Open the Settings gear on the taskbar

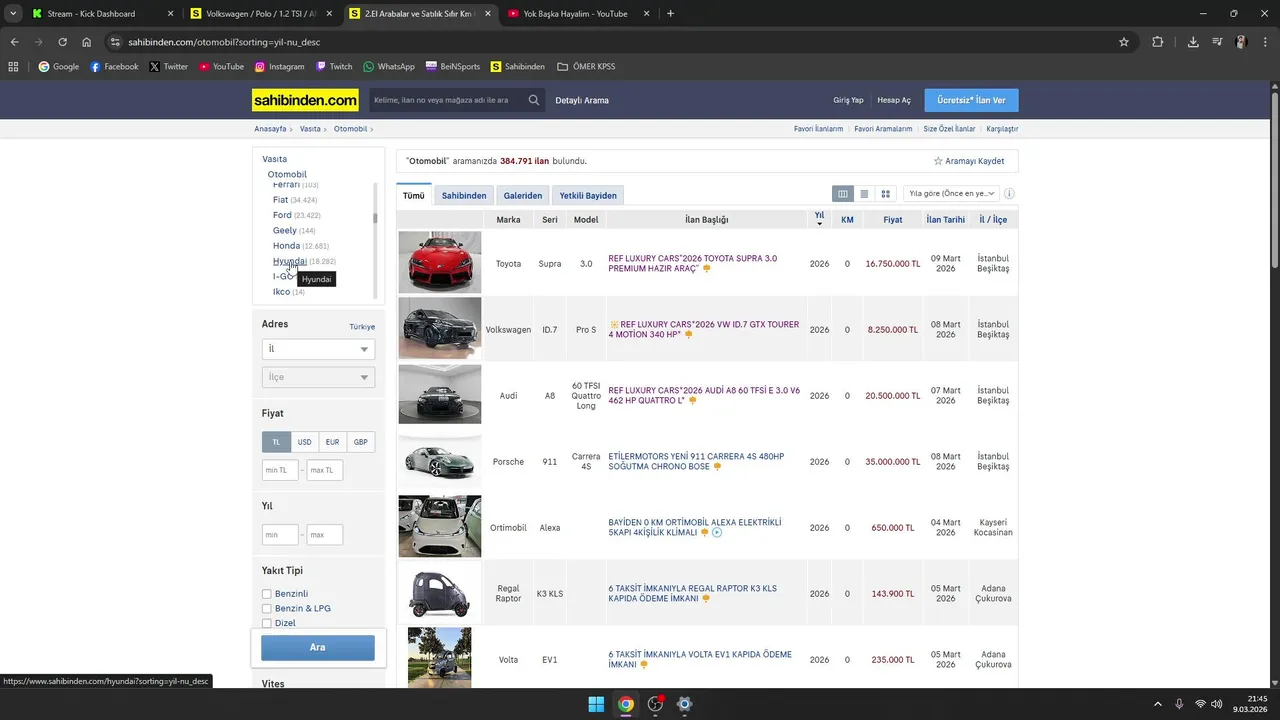684,704
